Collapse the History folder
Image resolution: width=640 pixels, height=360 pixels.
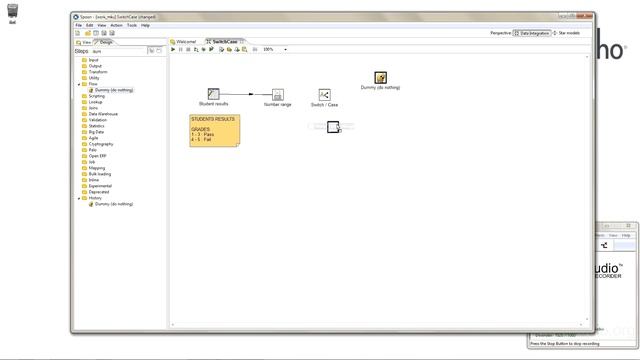pos(79,198)
